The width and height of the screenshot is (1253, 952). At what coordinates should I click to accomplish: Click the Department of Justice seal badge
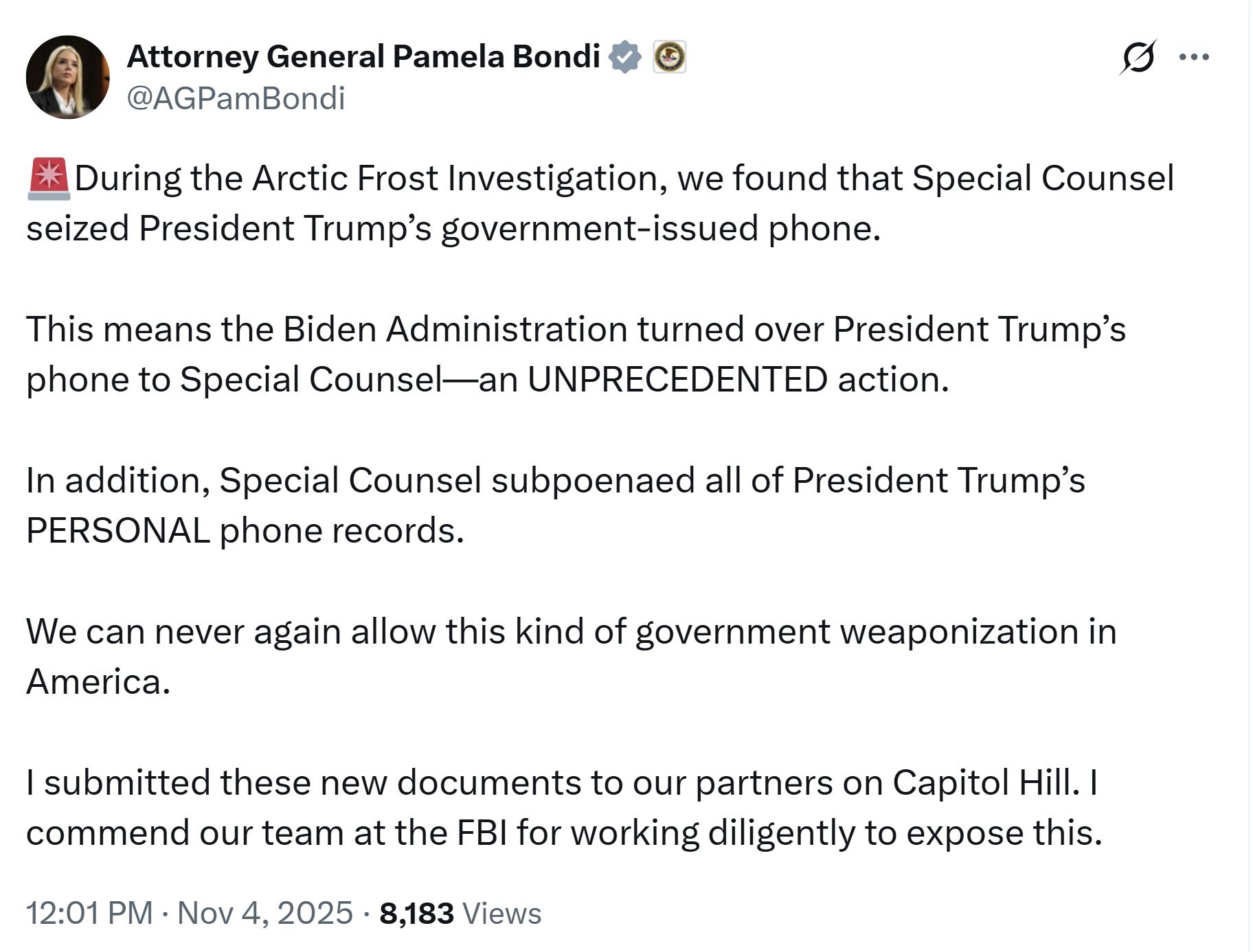point(668,57)
